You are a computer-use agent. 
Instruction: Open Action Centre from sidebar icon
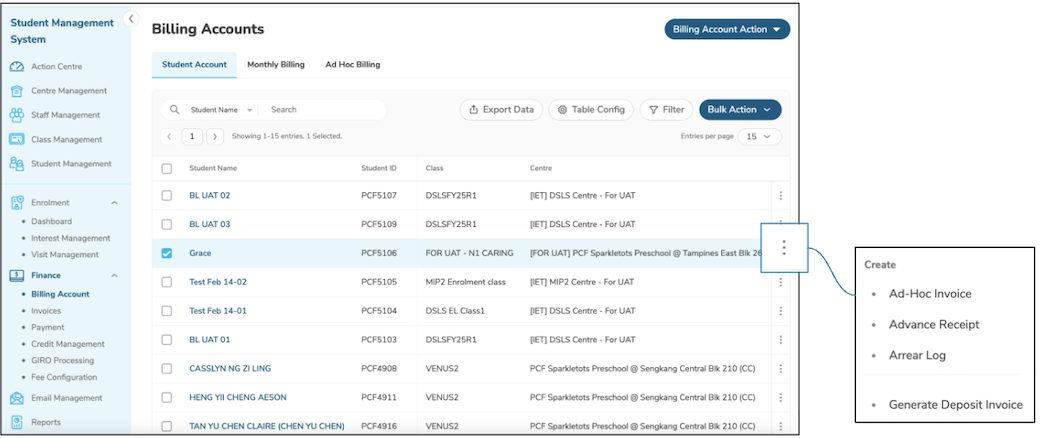point(17,67)
